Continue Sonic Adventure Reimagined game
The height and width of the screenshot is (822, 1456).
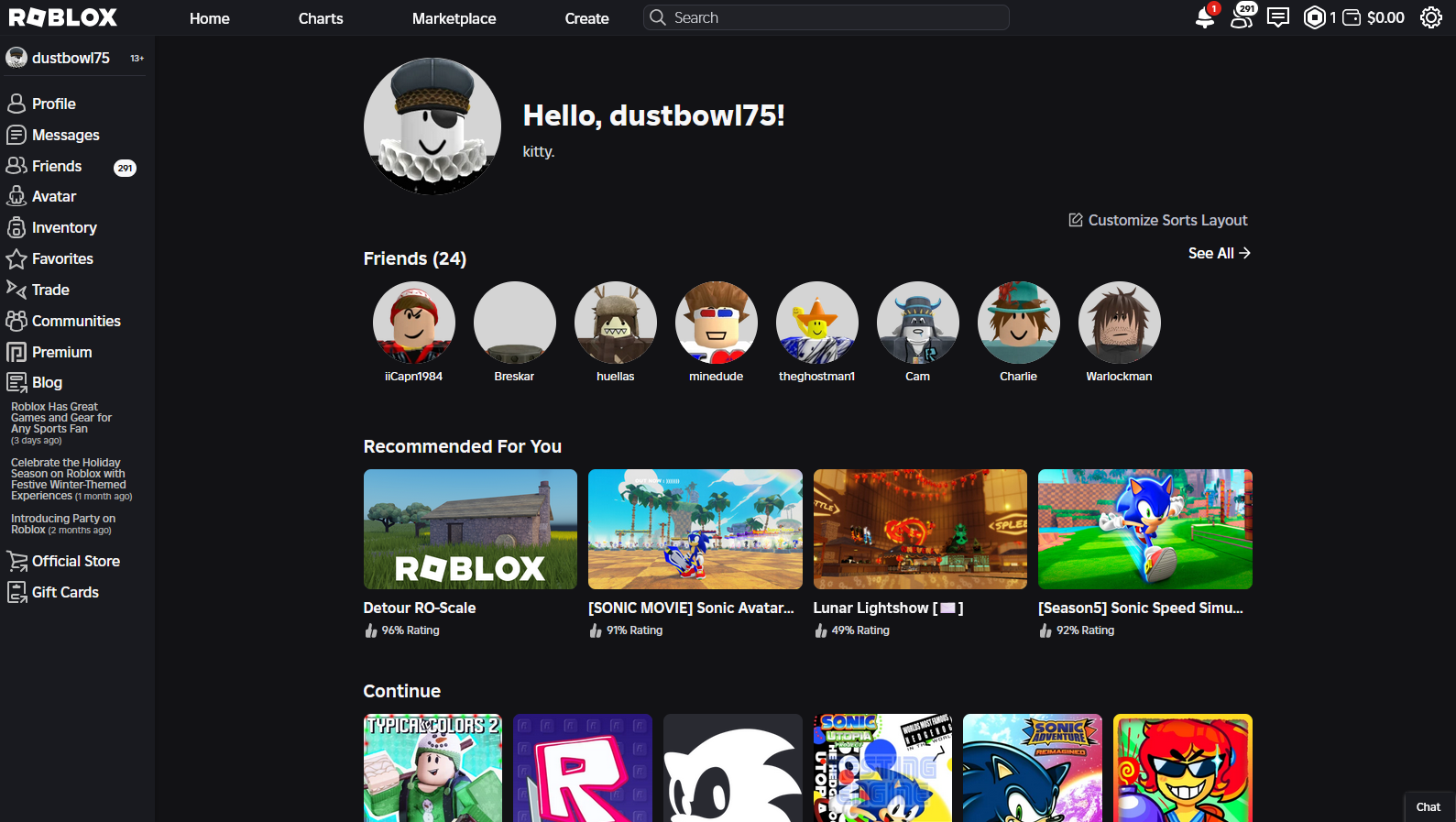[x=1033, y=768]
